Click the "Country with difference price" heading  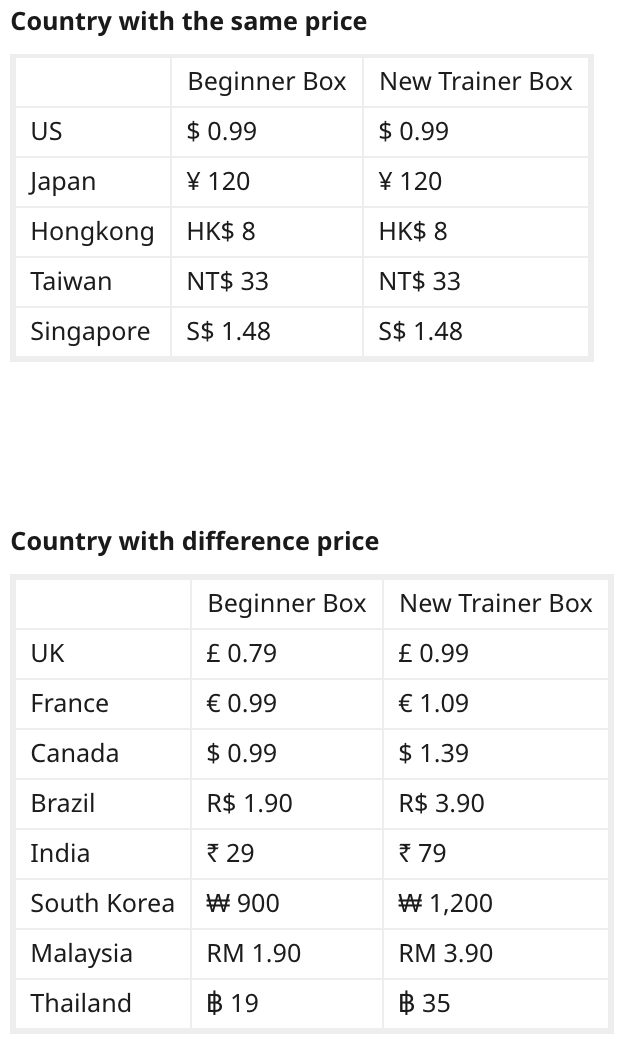pyautogui.click(x=194, y=541)
